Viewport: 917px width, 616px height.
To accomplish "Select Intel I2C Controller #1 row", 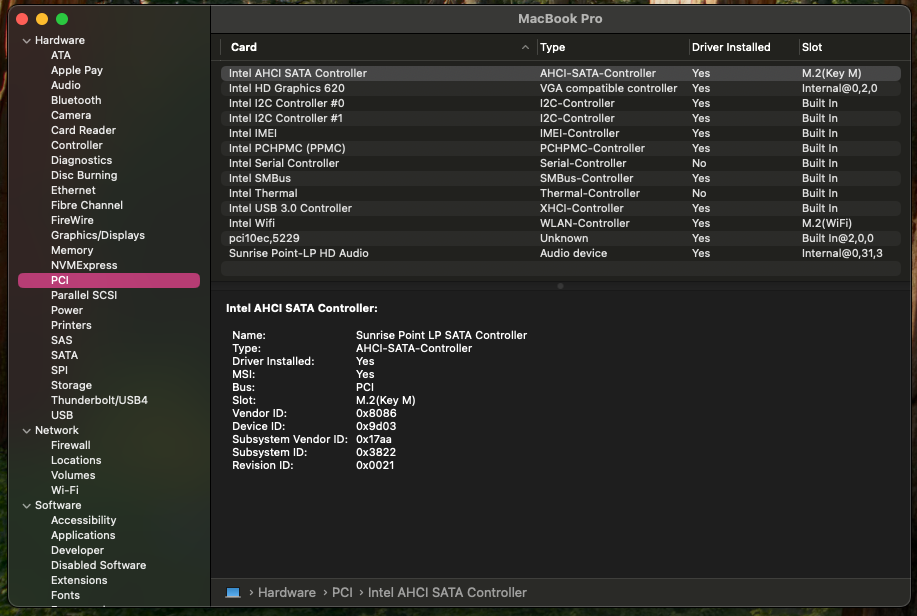I will pyautogui.click(x=560, y=118).
